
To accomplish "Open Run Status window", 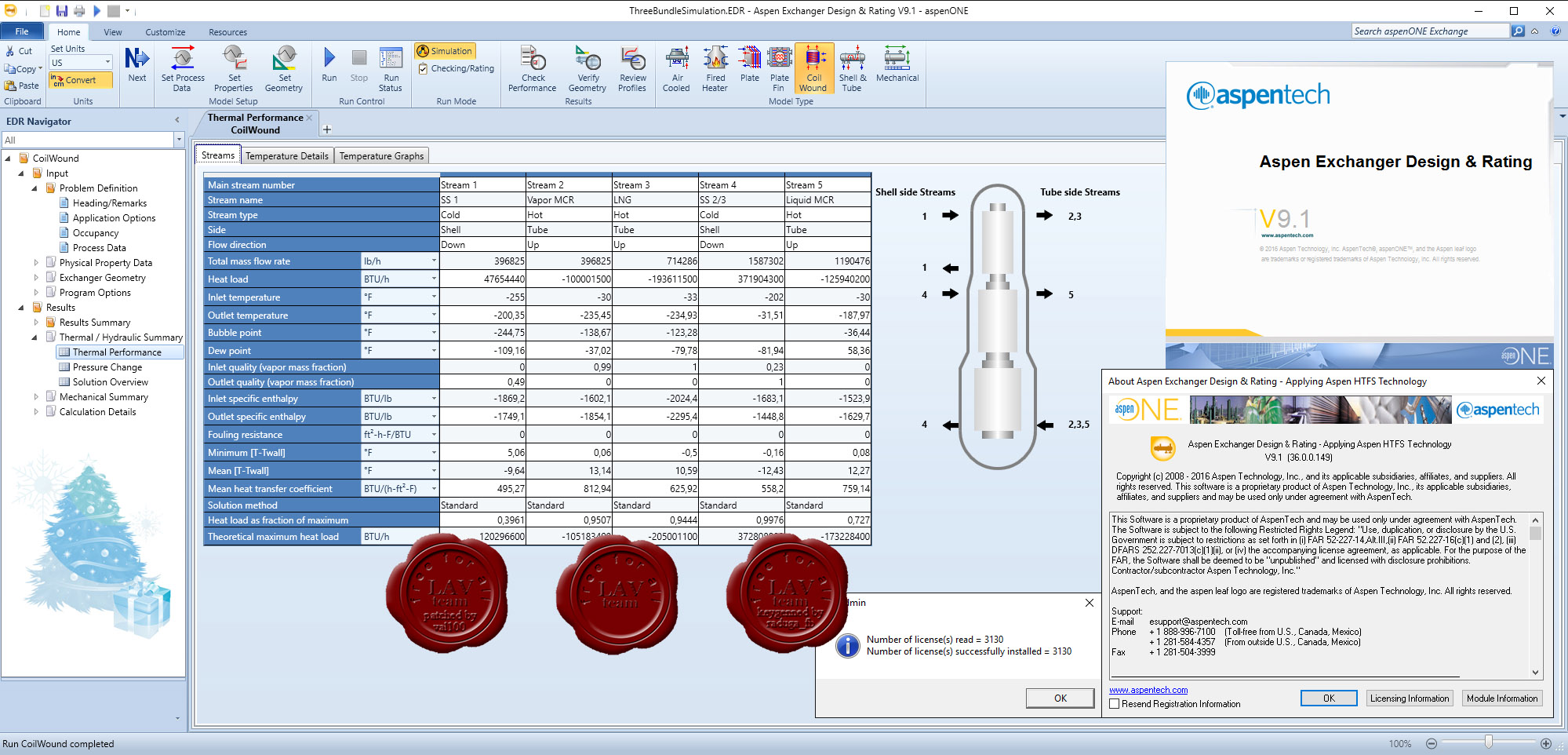I will (x=391, y=69).
